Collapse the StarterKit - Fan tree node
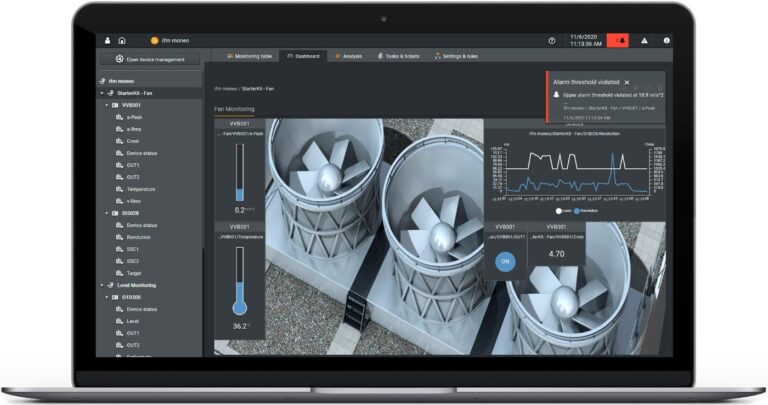Screen dimensions: 768x405 click(103, 93)
